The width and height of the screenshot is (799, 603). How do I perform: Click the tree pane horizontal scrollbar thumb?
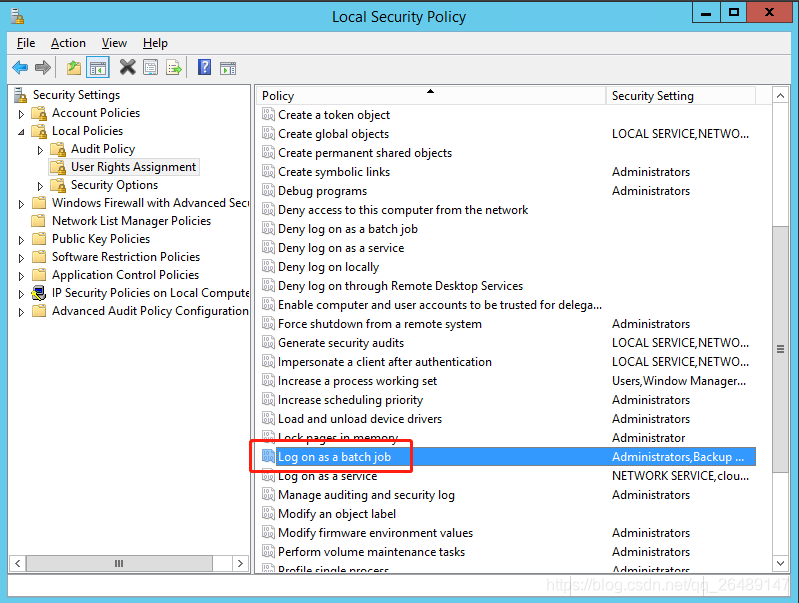(119, 563)
